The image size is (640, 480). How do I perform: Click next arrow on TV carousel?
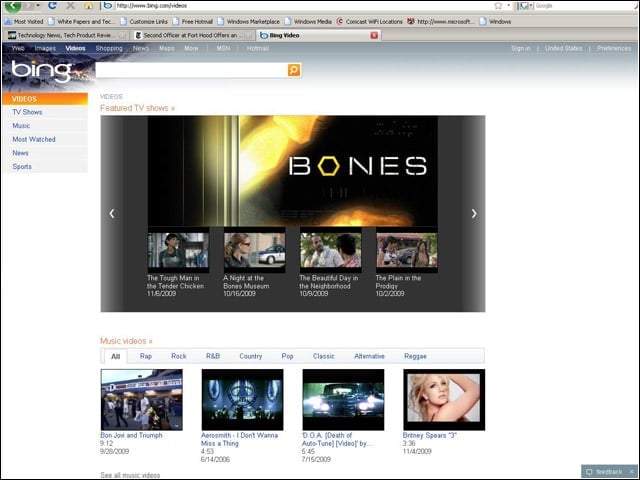tap(474, 213)
